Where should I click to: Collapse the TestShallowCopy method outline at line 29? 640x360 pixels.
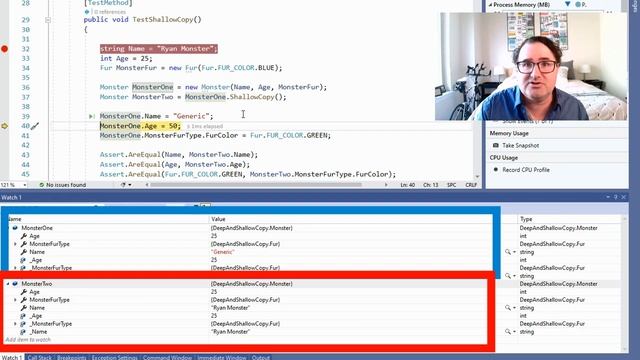pos(48,20)
